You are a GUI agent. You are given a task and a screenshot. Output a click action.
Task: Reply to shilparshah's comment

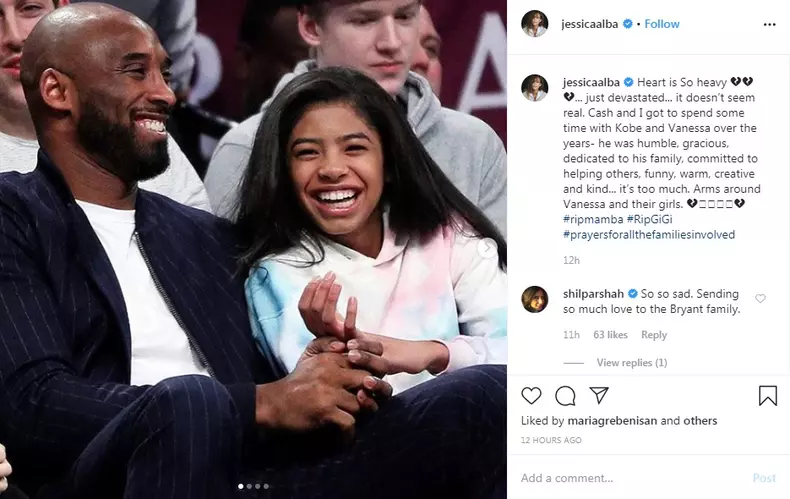pos(653,336)
